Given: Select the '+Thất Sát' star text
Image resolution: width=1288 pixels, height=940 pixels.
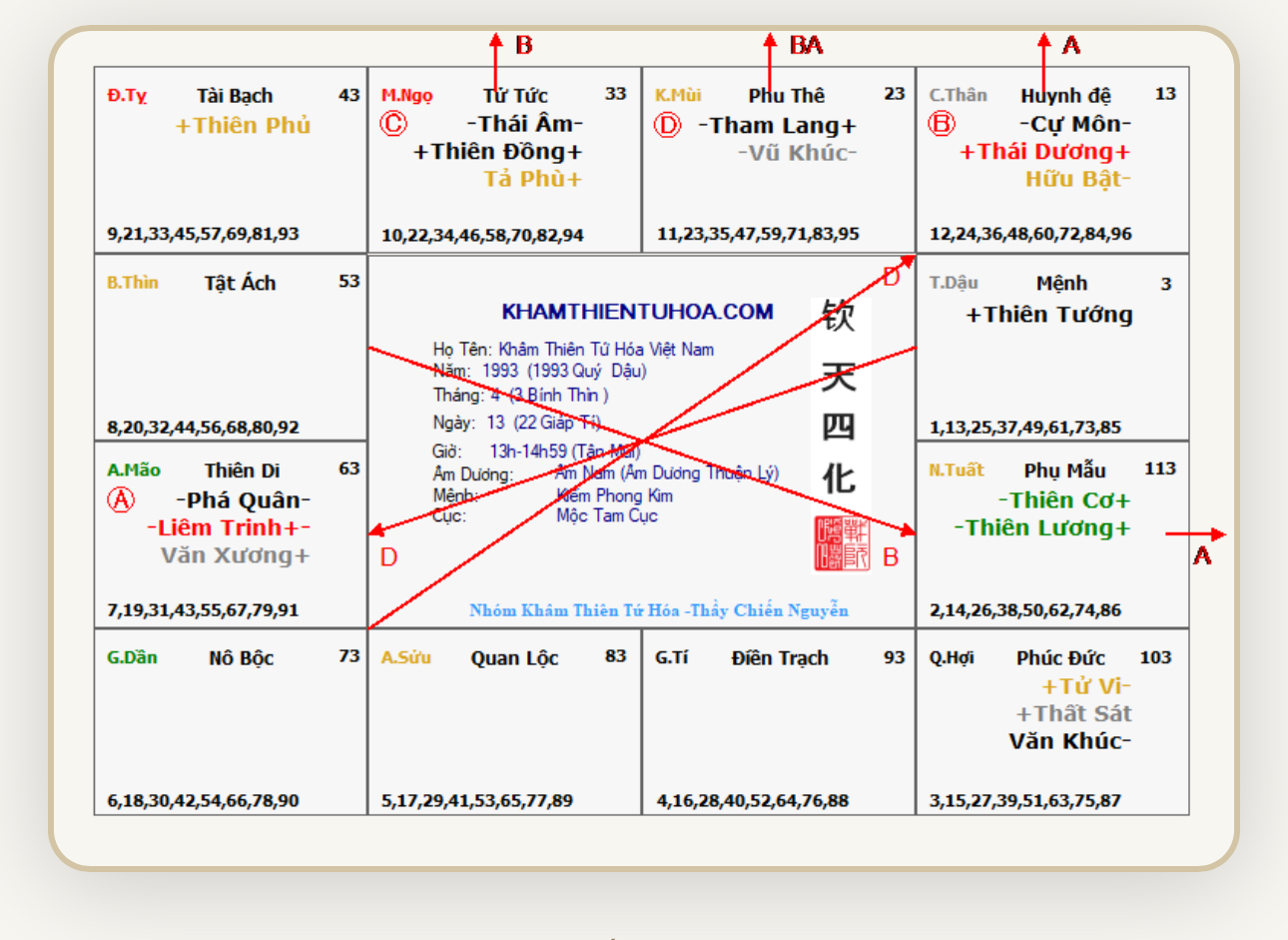Looking at the screenshot, I should pyautogui.click(x=1073, y=714).
